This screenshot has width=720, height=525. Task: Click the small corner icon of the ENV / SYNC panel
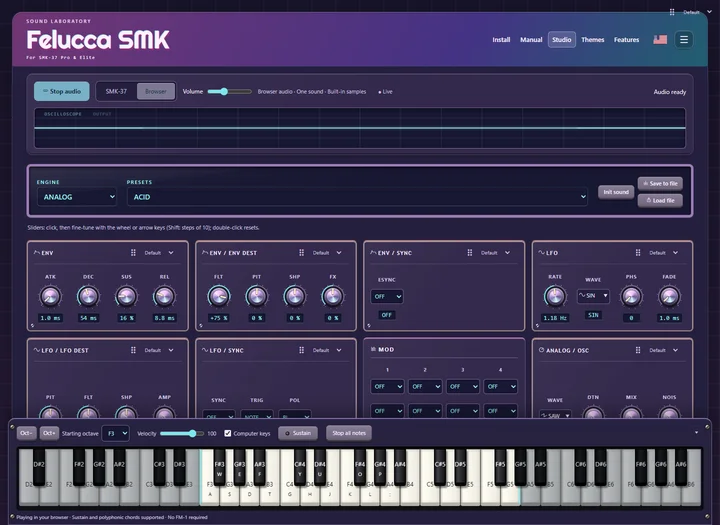(x=369, y=325)
